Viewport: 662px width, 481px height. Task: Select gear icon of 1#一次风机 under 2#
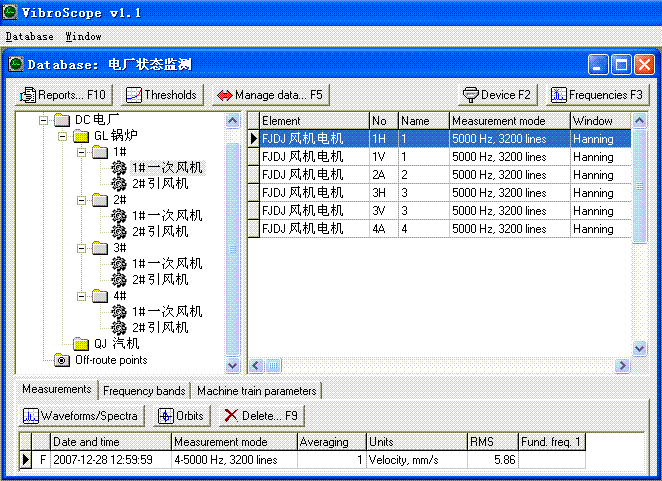119,216
